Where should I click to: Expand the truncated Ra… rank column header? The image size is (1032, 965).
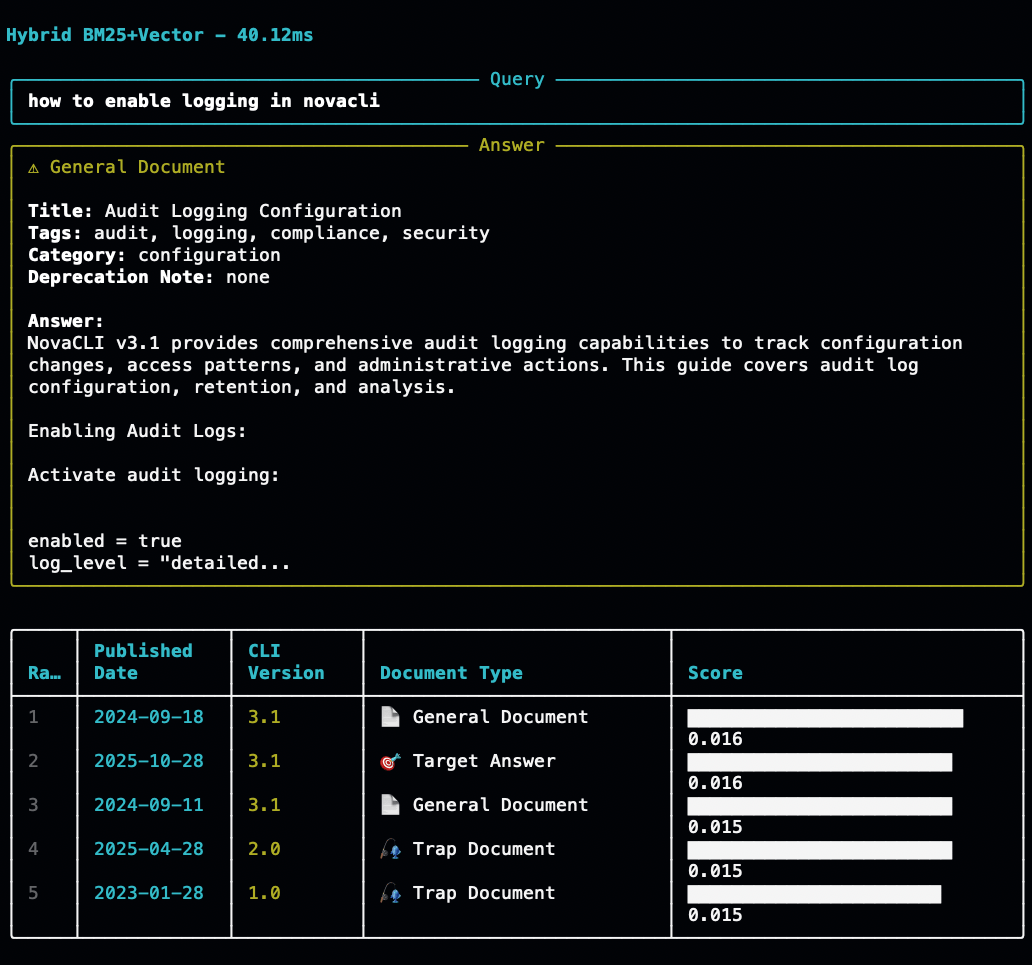pos(44,673)
